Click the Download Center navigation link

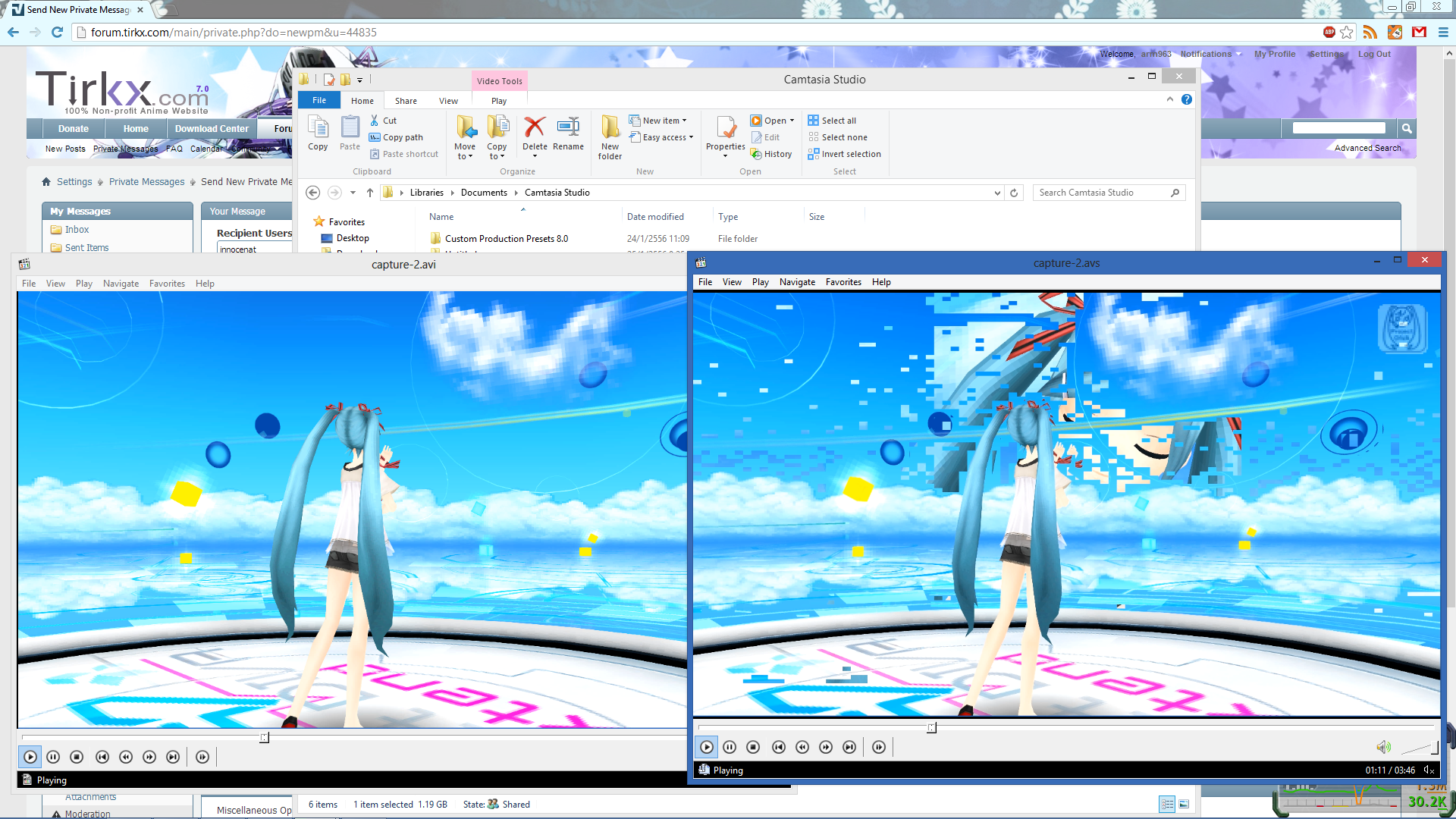tap(212, 129)
